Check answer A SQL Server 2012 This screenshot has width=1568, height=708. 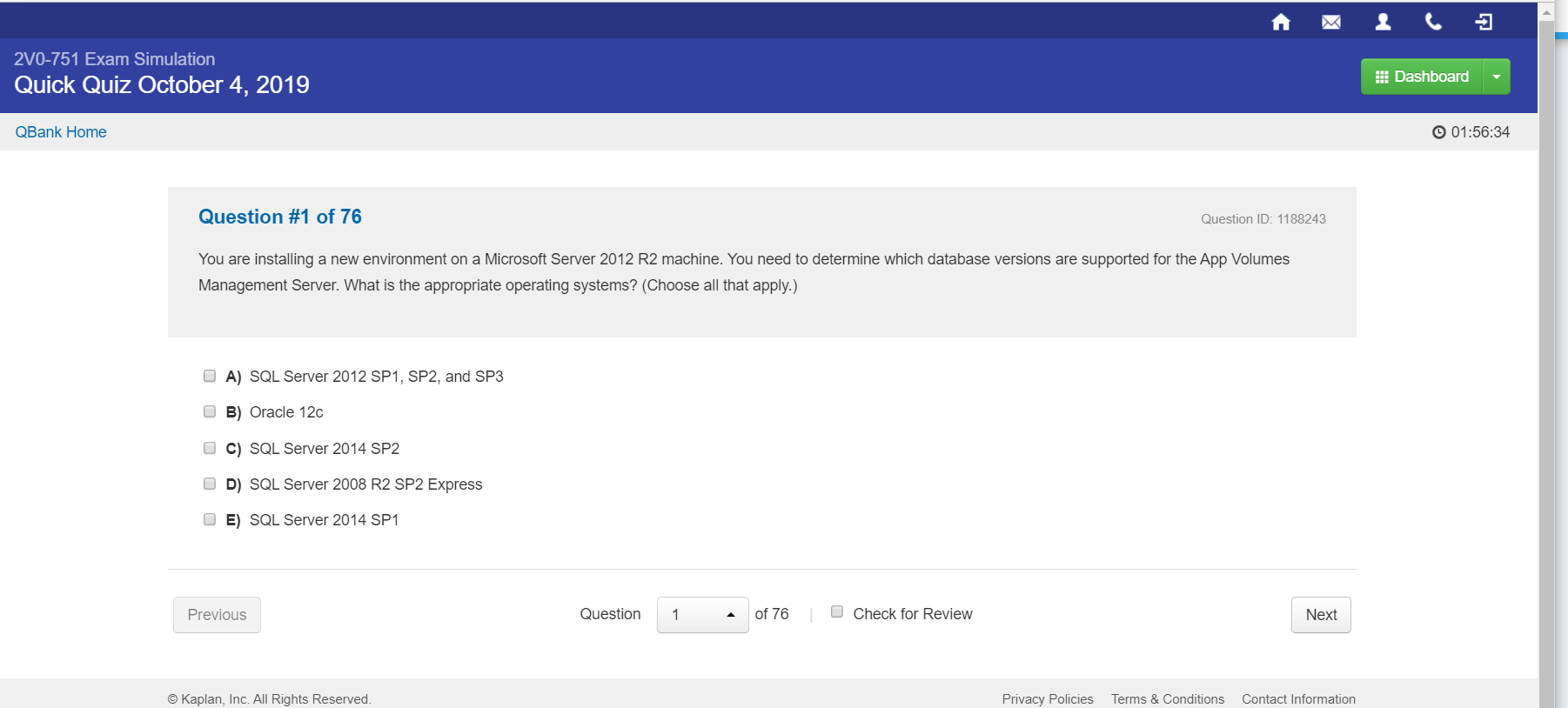(210, 376)
